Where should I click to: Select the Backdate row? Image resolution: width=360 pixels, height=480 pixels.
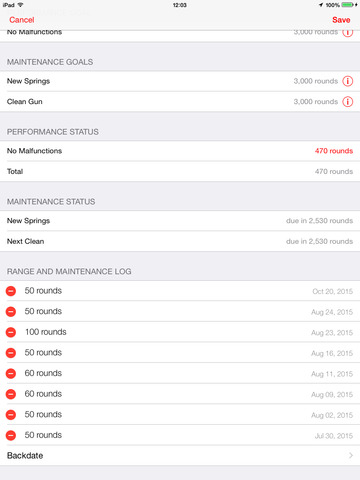coord(180,456)
